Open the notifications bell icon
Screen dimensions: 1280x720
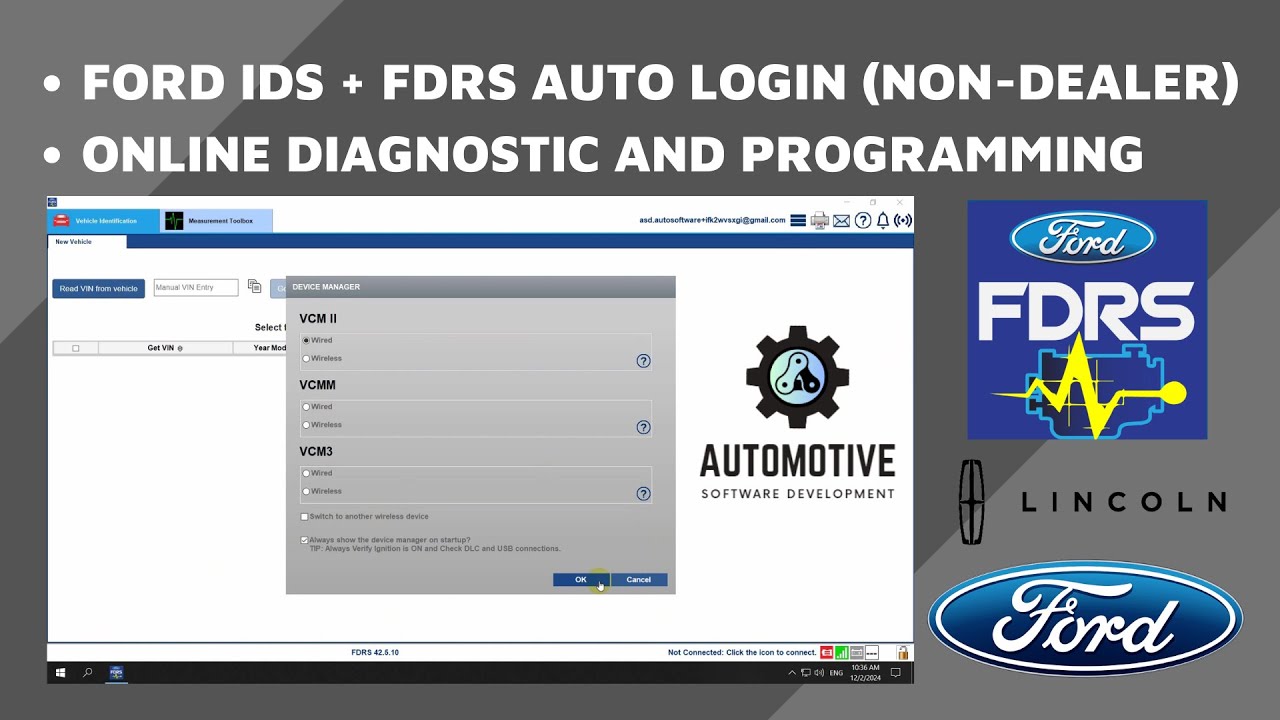click(883, 220)
